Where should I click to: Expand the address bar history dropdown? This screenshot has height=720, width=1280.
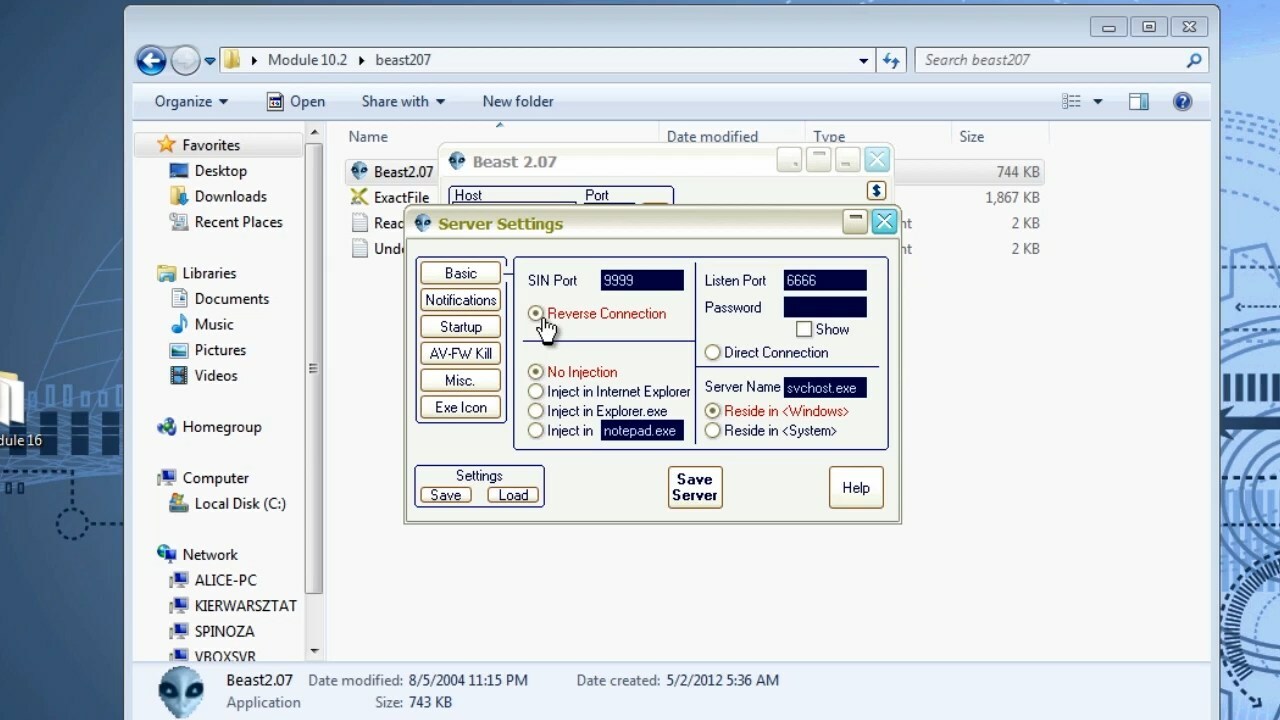(x=864, y=61)
